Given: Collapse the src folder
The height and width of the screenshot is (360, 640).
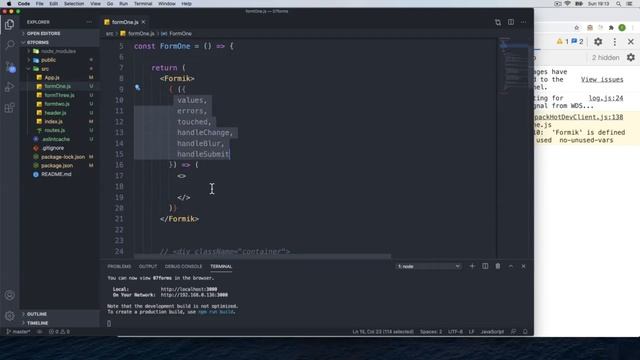Looking at the screenshot, I should [x=45, y=69].
